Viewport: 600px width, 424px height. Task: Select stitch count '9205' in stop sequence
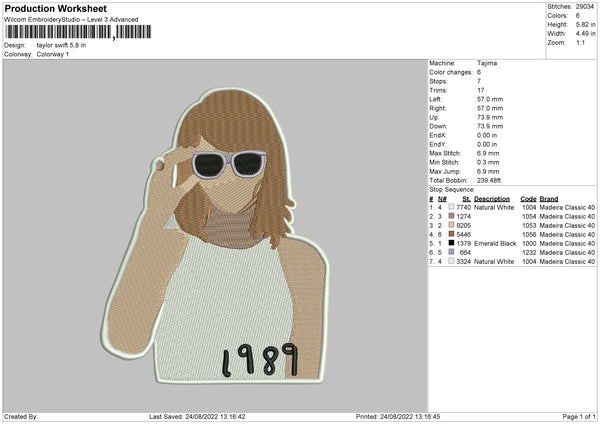click(463, 225)
